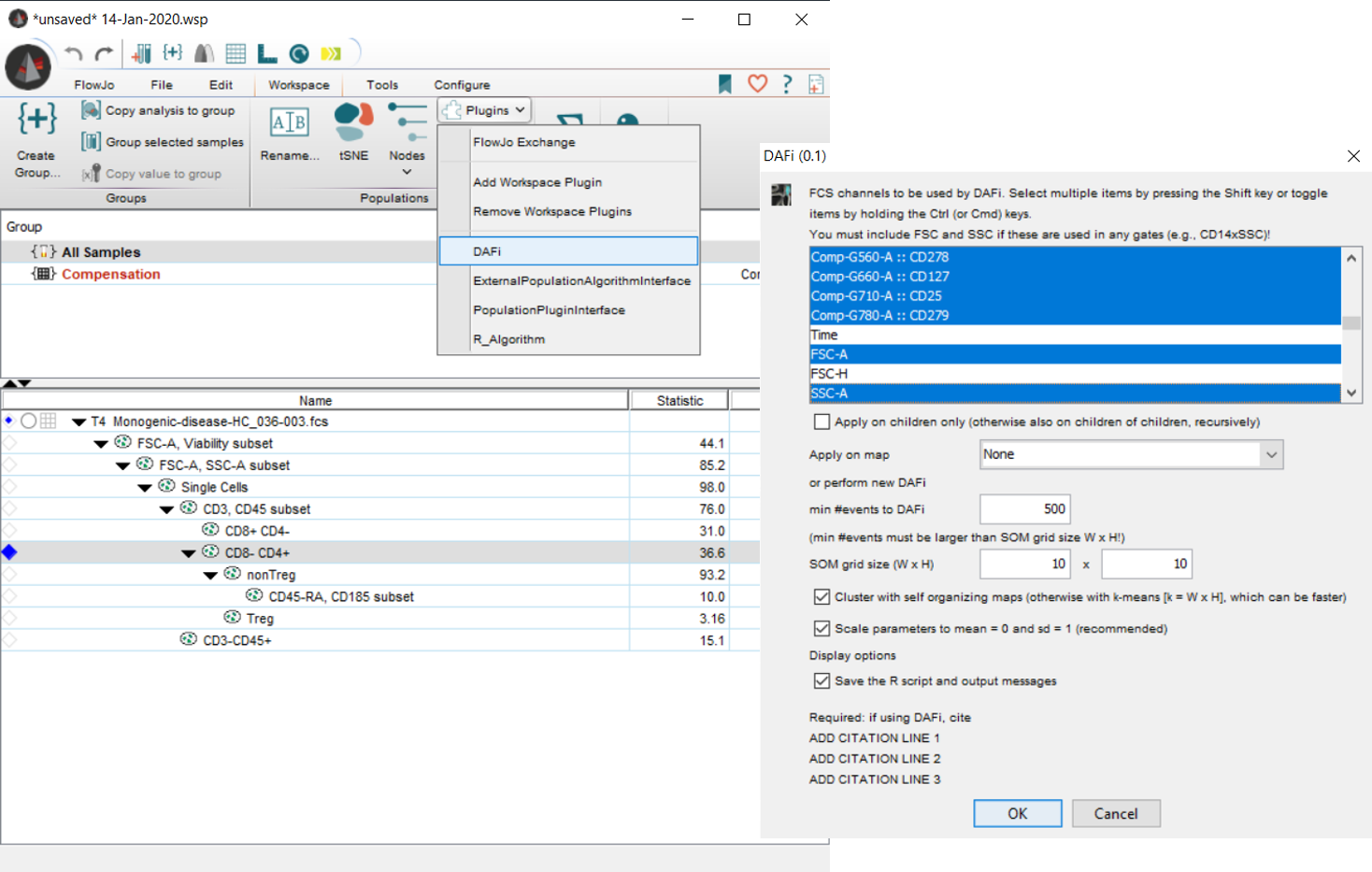The height and width of the screenshot is (872, 1372).
Task: Choose Add Workspace Plugin
Action: [569, 182]
